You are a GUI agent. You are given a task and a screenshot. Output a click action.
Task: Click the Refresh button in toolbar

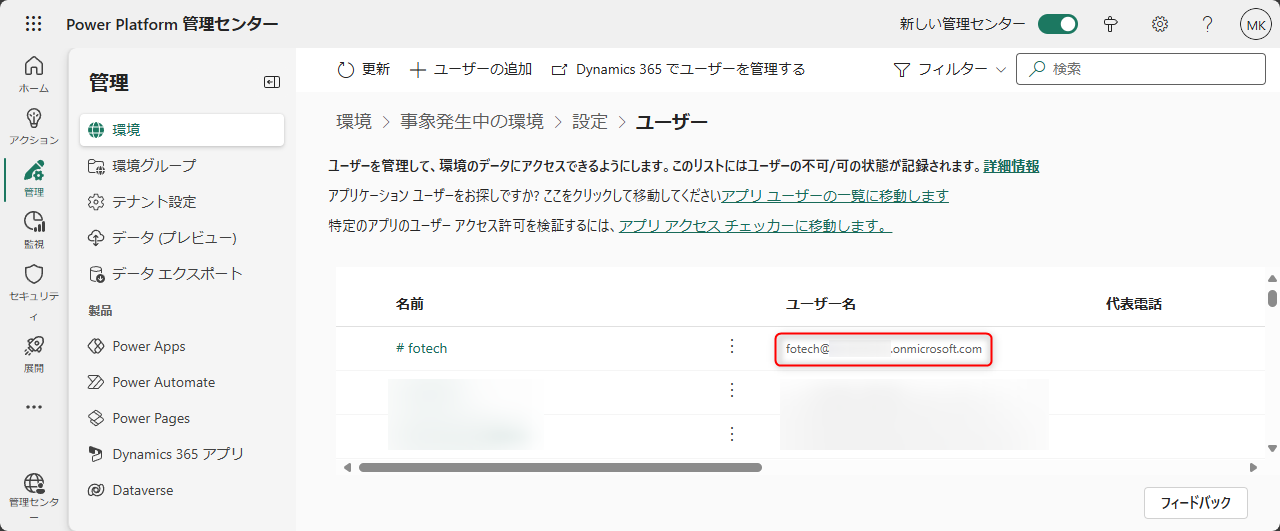[364, 69]
